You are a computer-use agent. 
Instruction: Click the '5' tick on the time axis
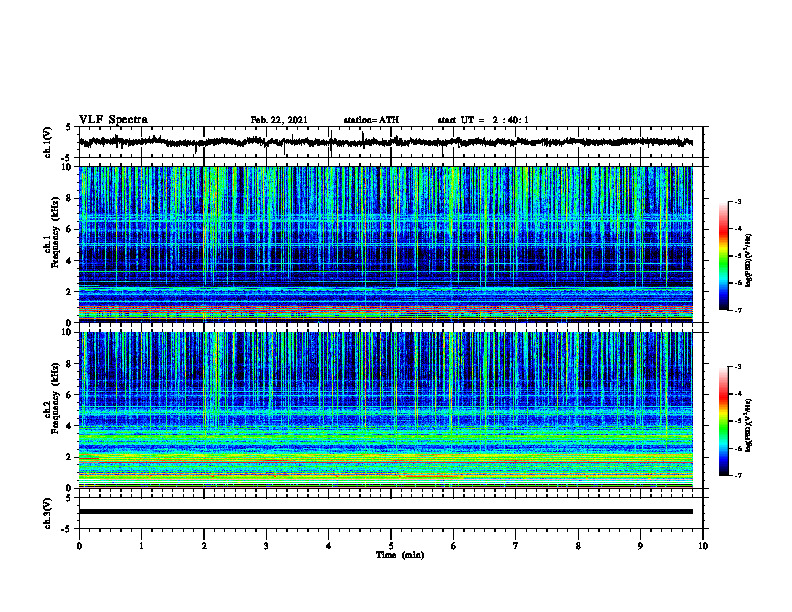391,546
